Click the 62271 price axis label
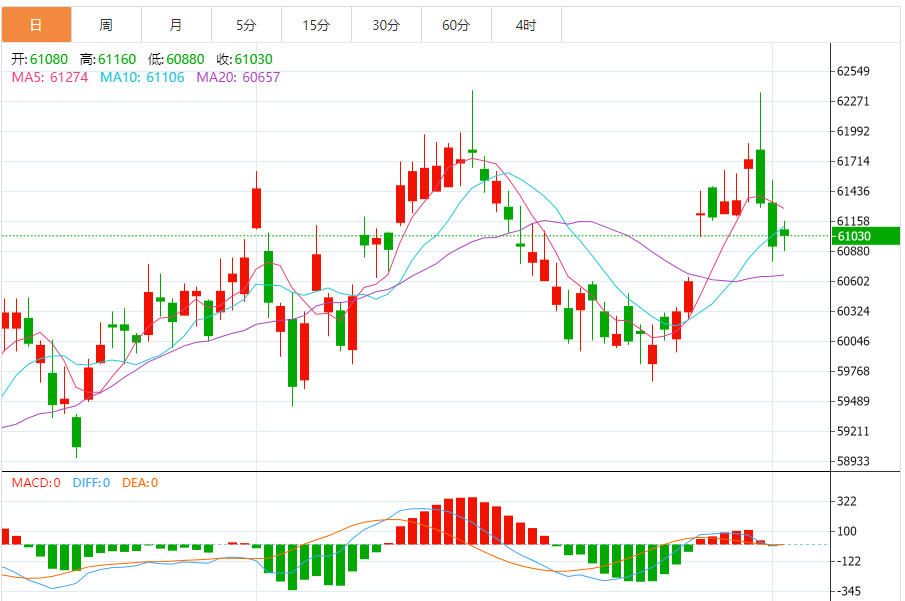The height and width of the screenshot is (601, 905). pos(853,102)
